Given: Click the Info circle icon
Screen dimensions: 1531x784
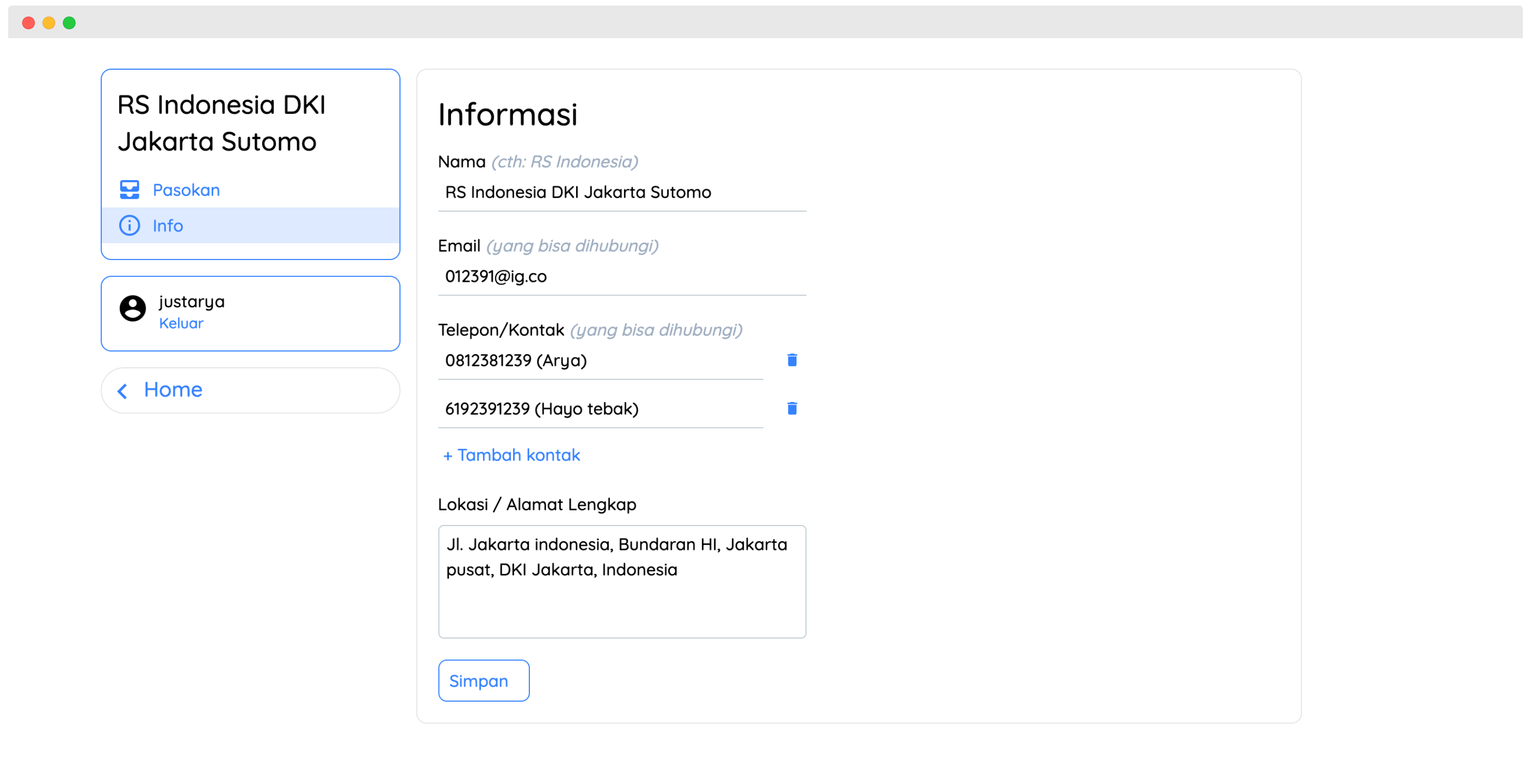Looking at the screenshot, I should (129, 225).
